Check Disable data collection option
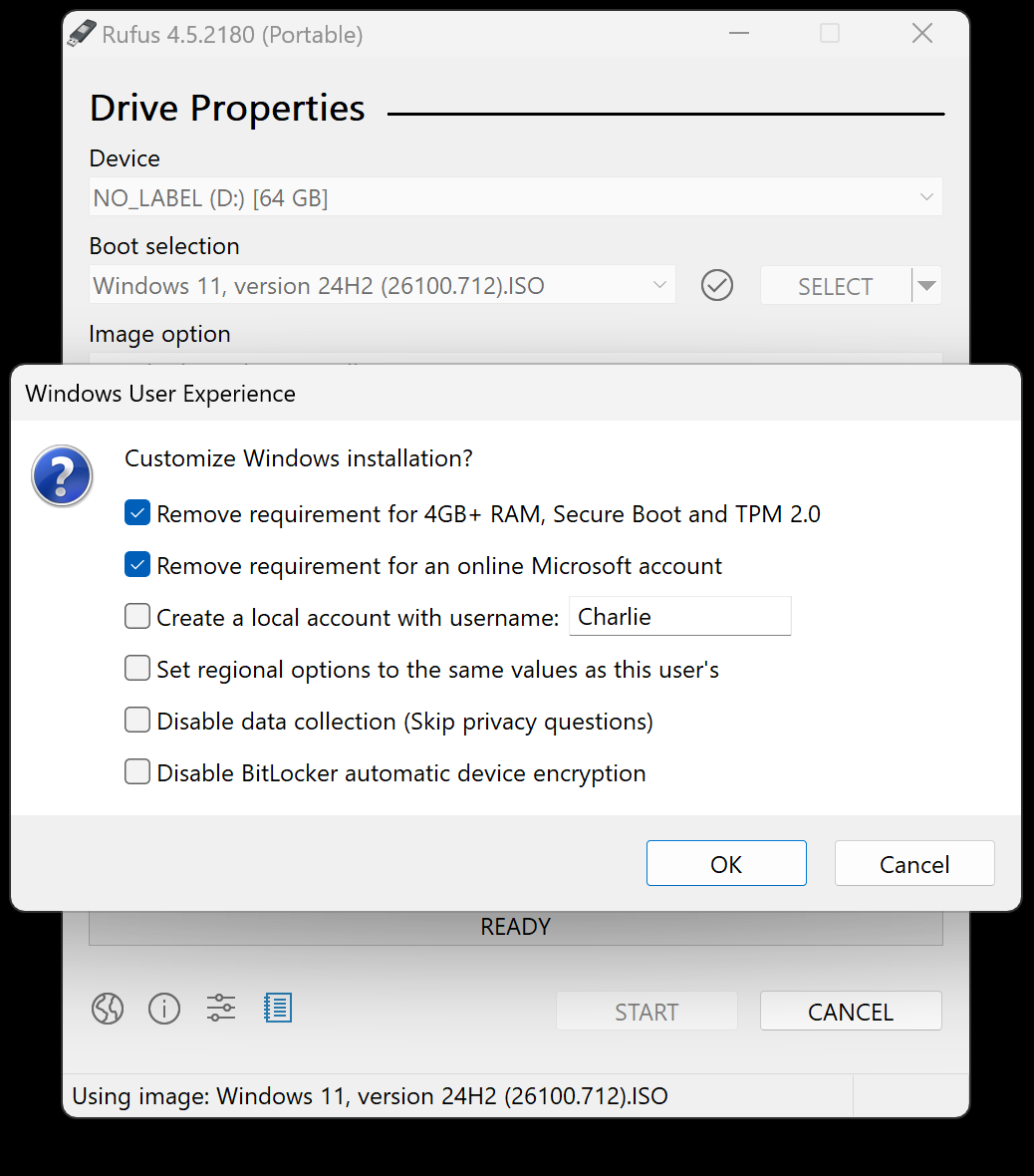The image size is (1034, 1176). pos(136,720)
